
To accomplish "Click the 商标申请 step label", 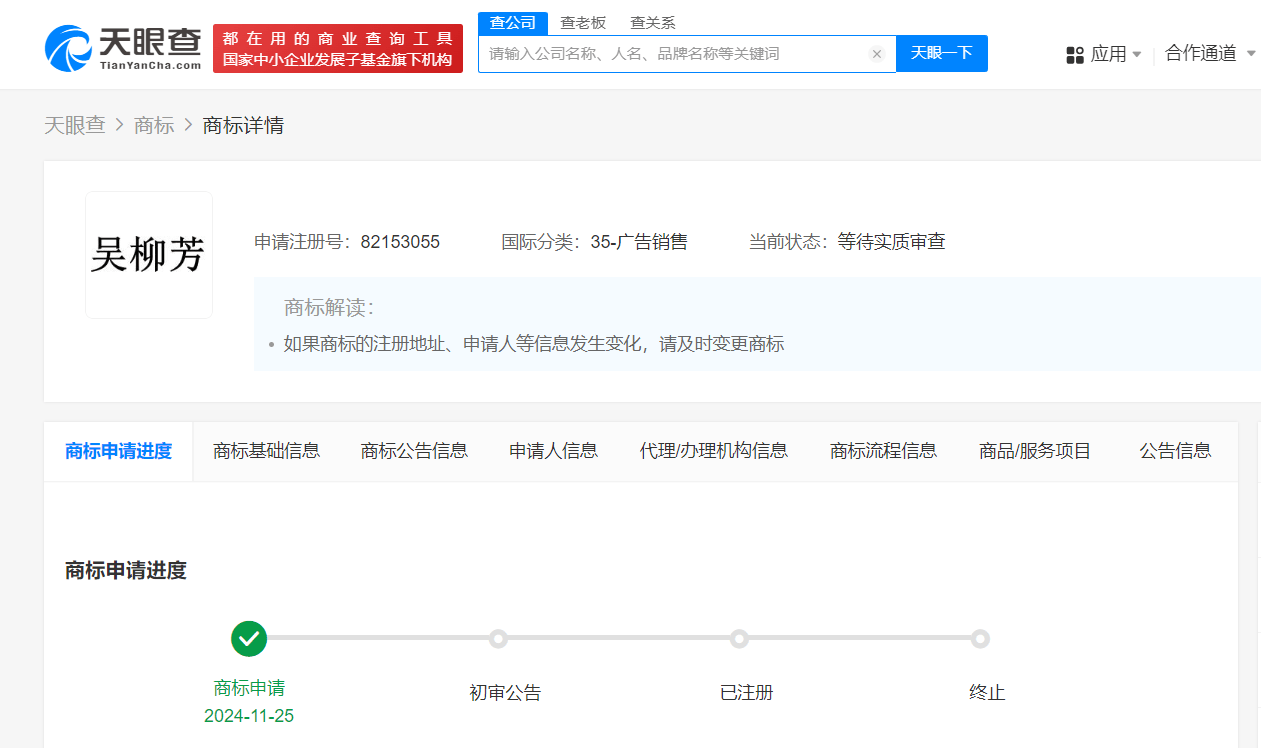I will (x=249, y=688).
